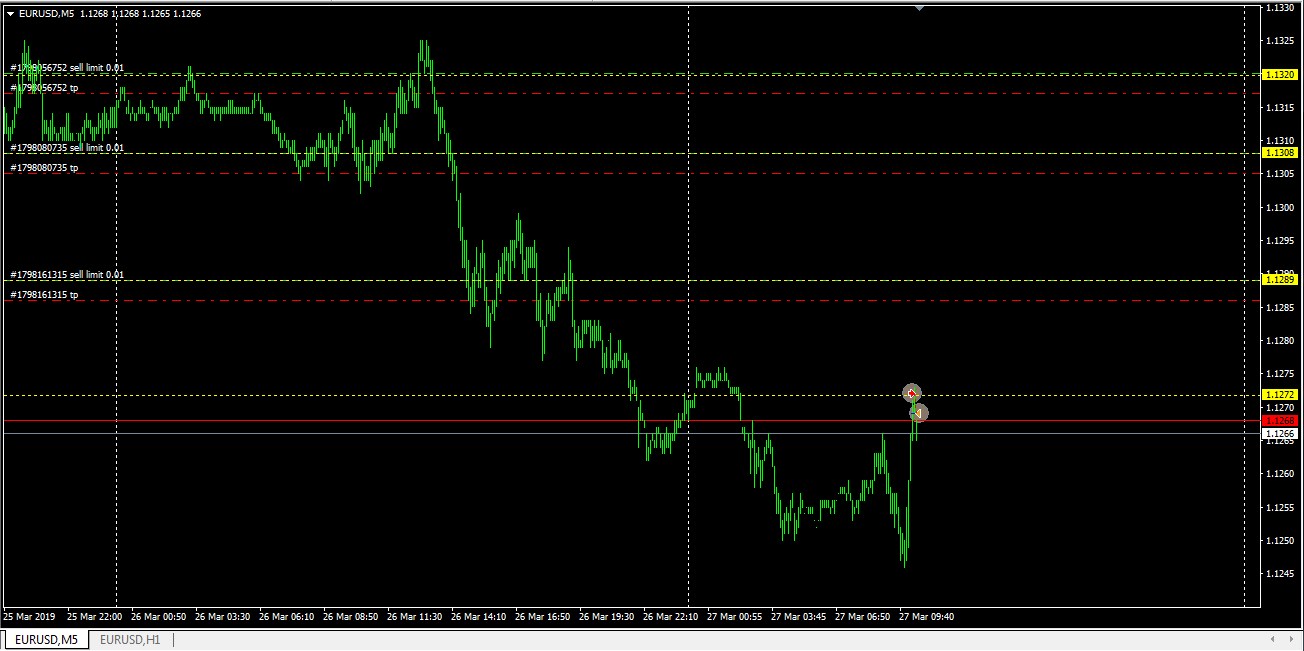Switch to the EURUSD,M5 chart tab
This screenshot has width=1304, height=651.
click(46, 639)
